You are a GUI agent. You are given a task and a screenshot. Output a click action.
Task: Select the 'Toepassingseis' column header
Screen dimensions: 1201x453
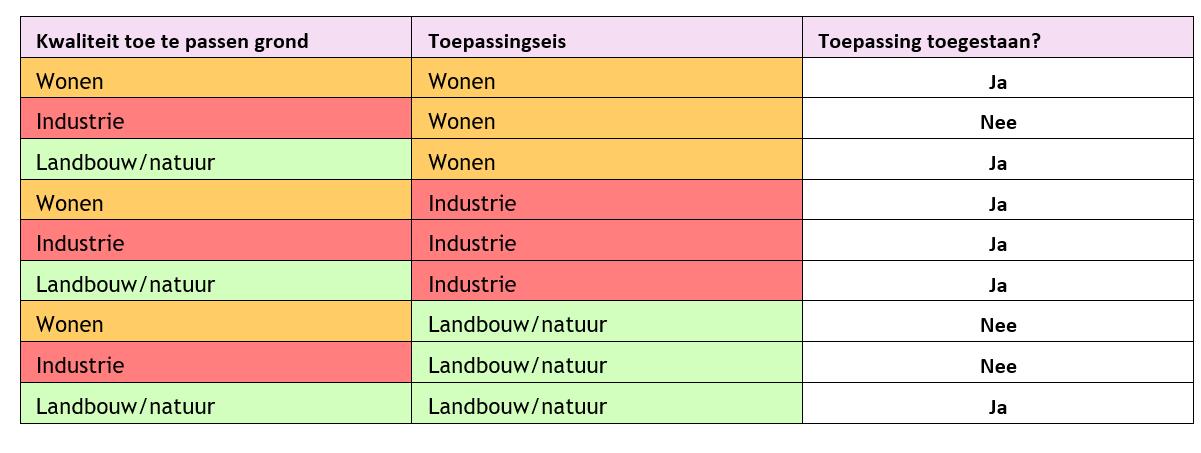coord(497,41)
